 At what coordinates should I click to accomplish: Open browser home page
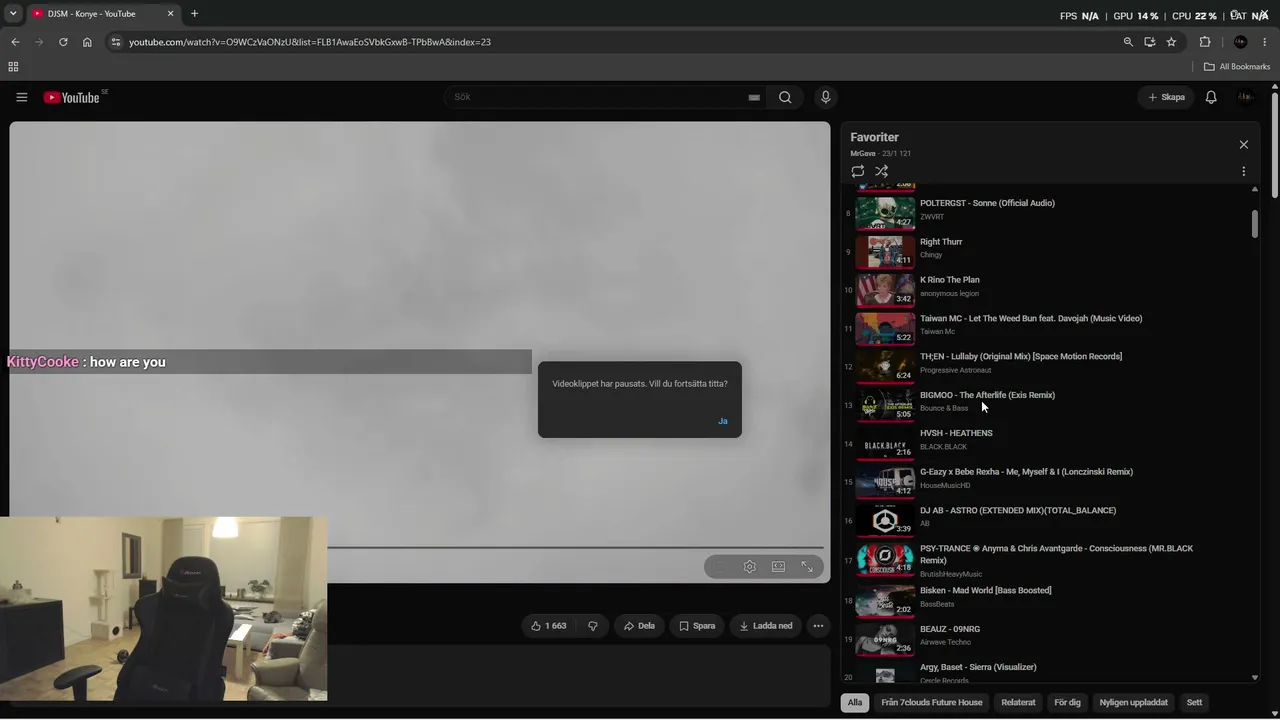coord(87,42)
